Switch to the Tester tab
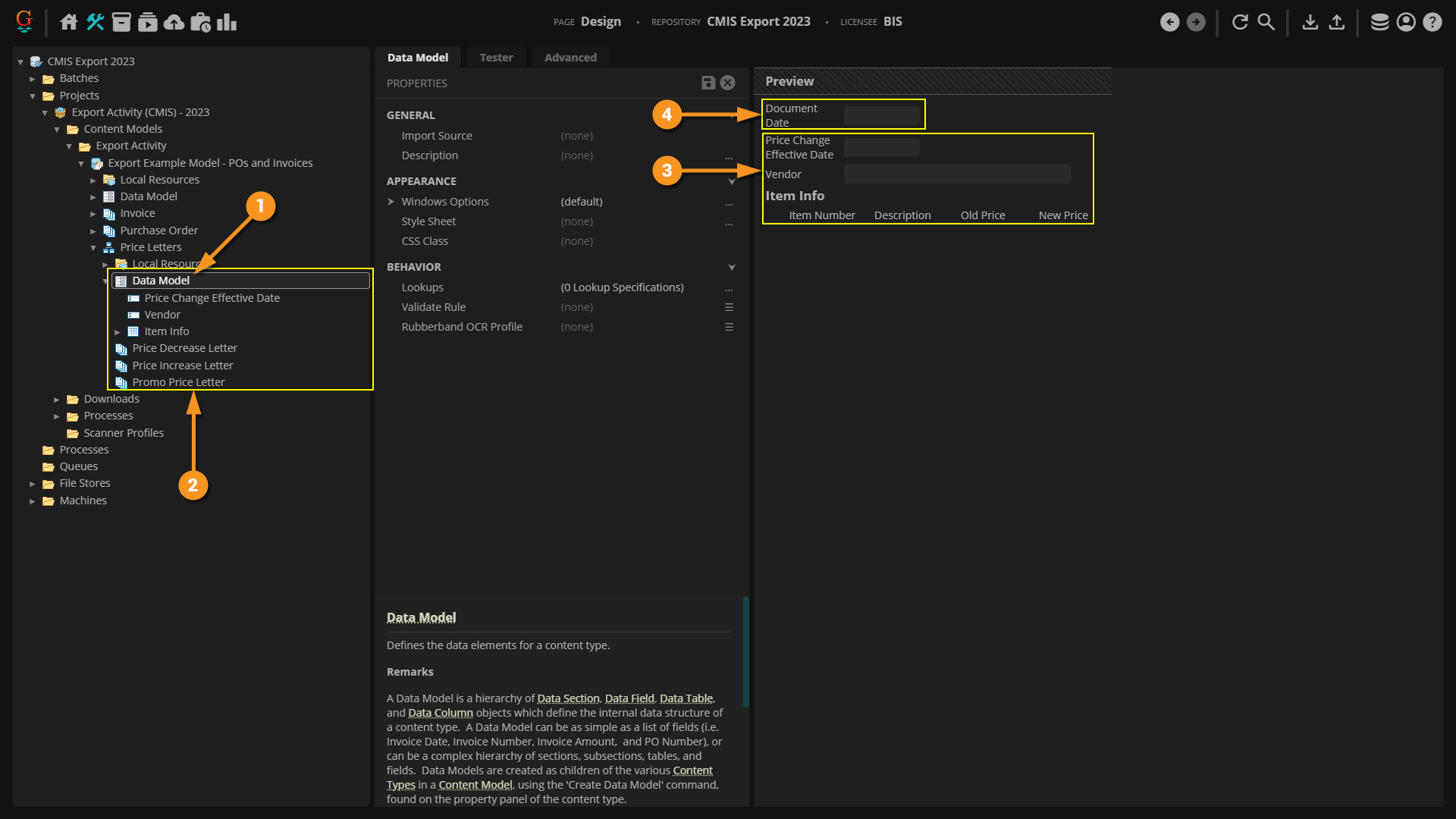This screenshot has height=819, width=1456. click(x=496, y=58)
